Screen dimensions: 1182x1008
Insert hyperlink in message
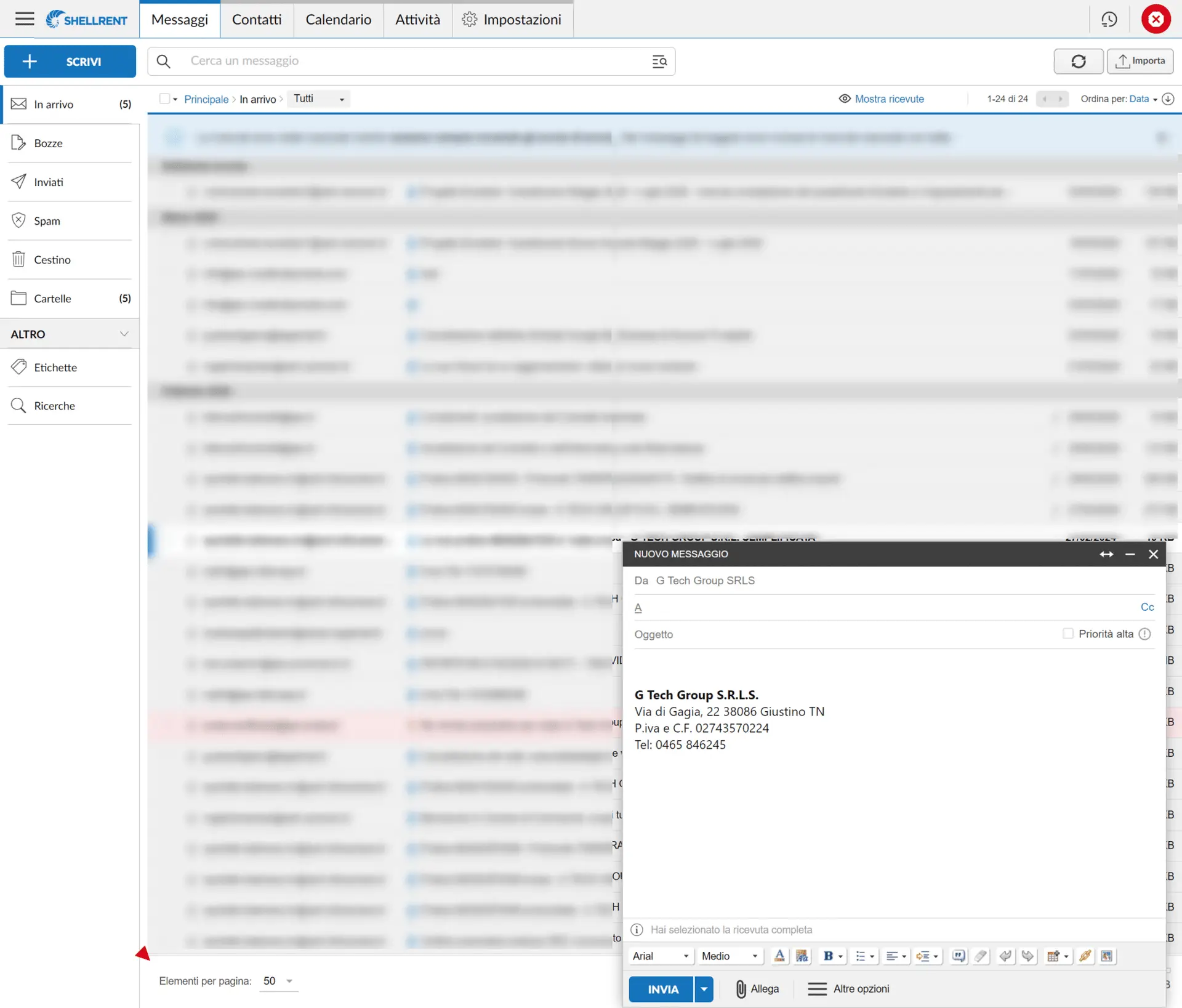point(1085,956)
